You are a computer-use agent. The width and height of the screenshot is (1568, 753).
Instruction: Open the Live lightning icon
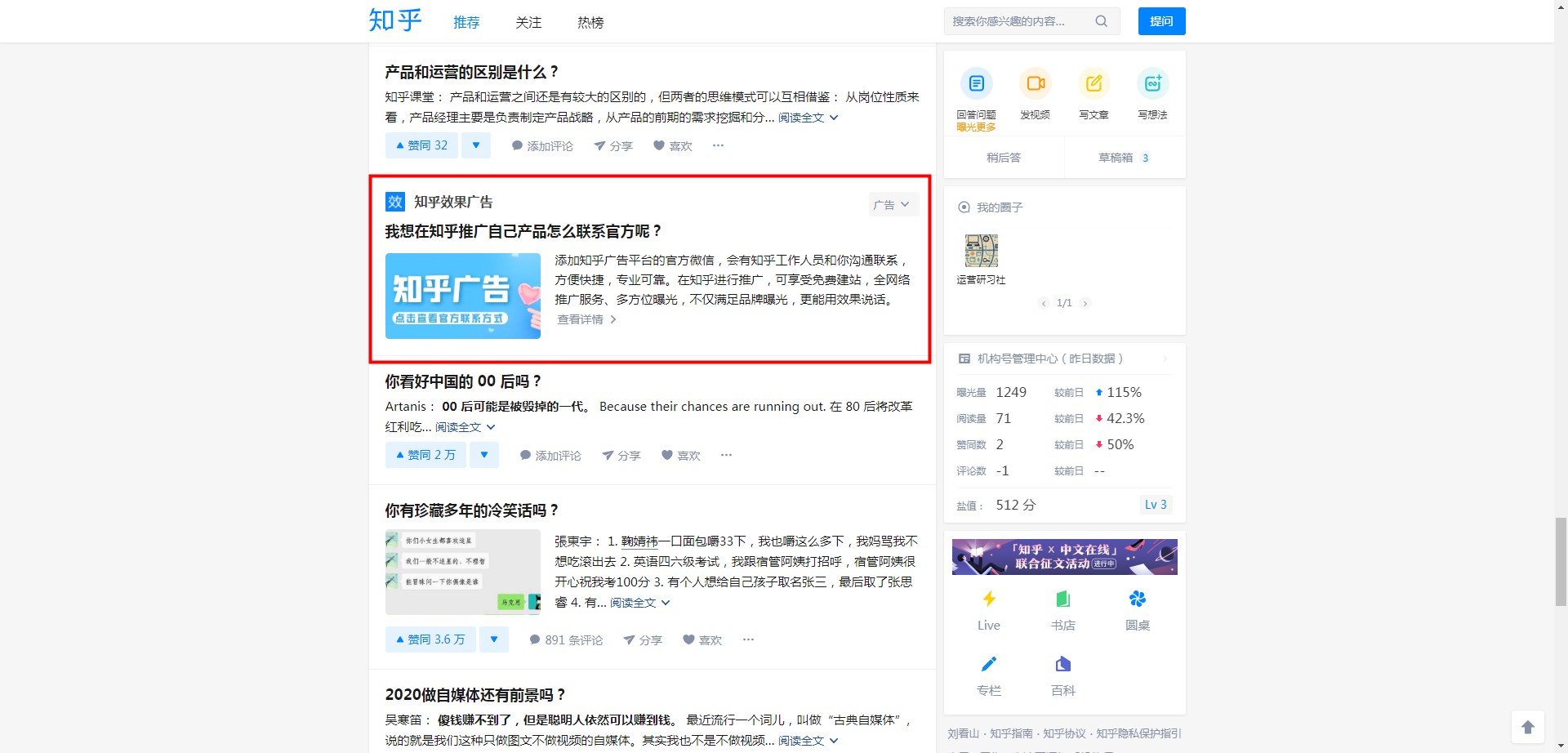tap(989, 599)
